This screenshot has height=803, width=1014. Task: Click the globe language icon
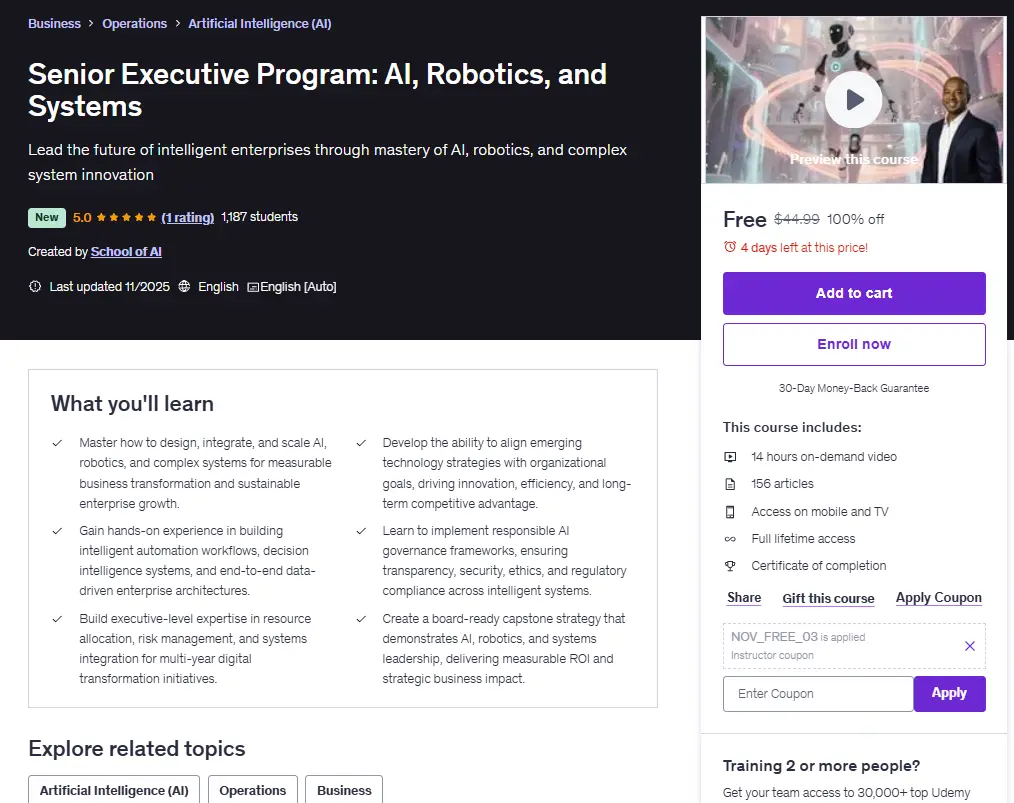click(184, 286)
